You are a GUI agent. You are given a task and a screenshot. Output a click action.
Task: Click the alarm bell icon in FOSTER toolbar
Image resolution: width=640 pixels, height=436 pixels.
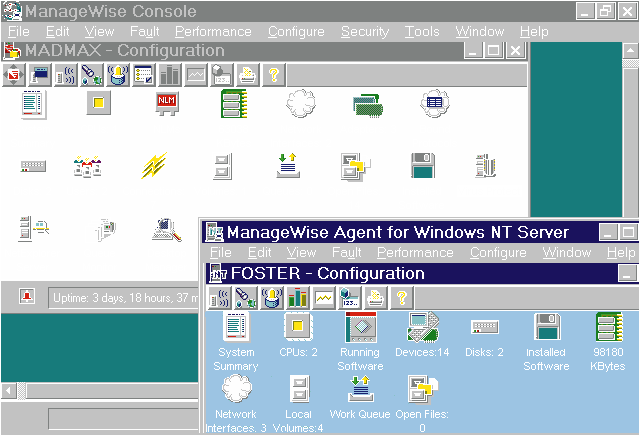tap(271, 298)
